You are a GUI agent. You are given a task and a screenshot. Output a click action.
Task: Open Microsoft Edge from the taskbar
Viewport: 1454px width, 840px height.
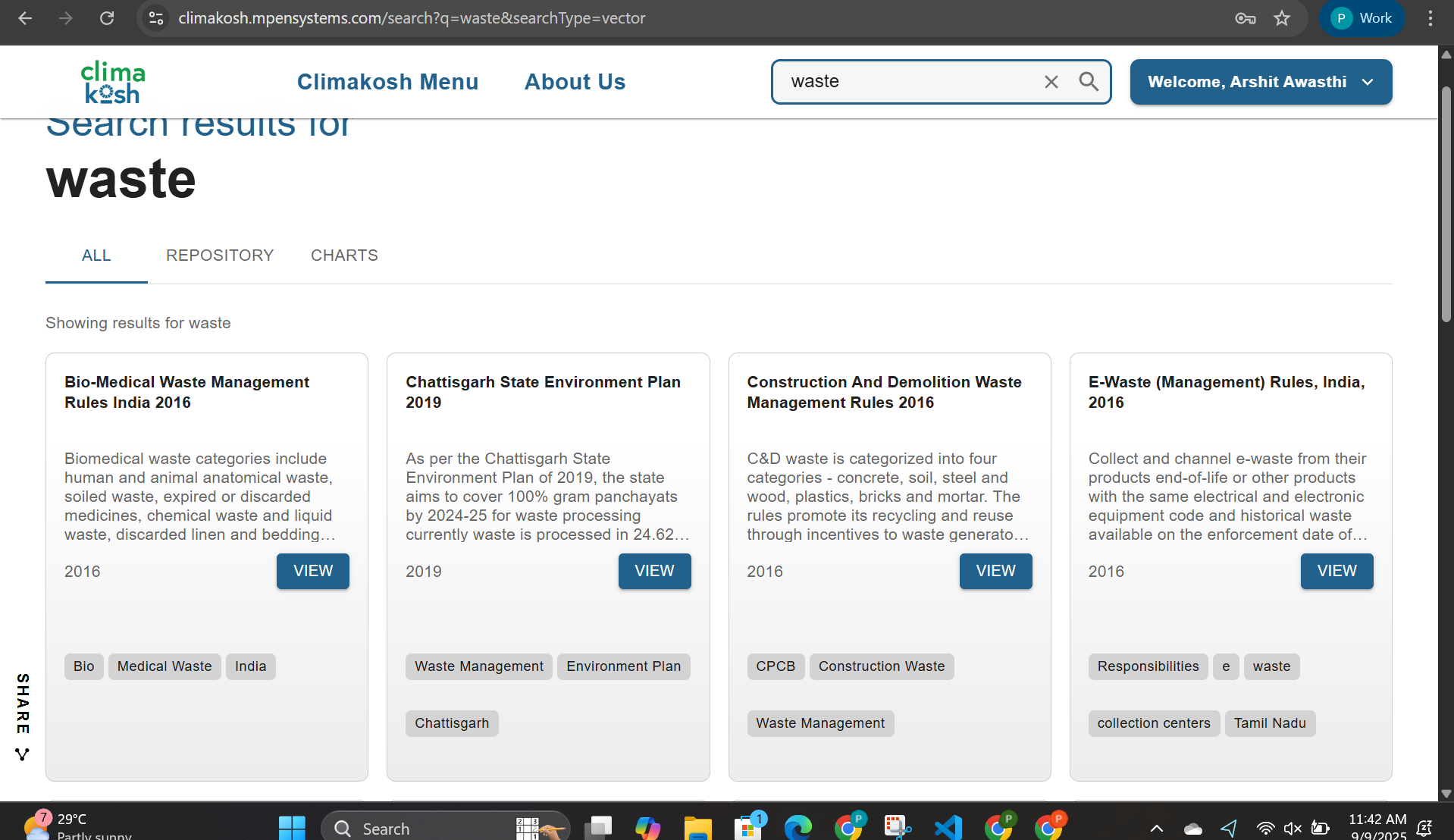pos(798,827)
